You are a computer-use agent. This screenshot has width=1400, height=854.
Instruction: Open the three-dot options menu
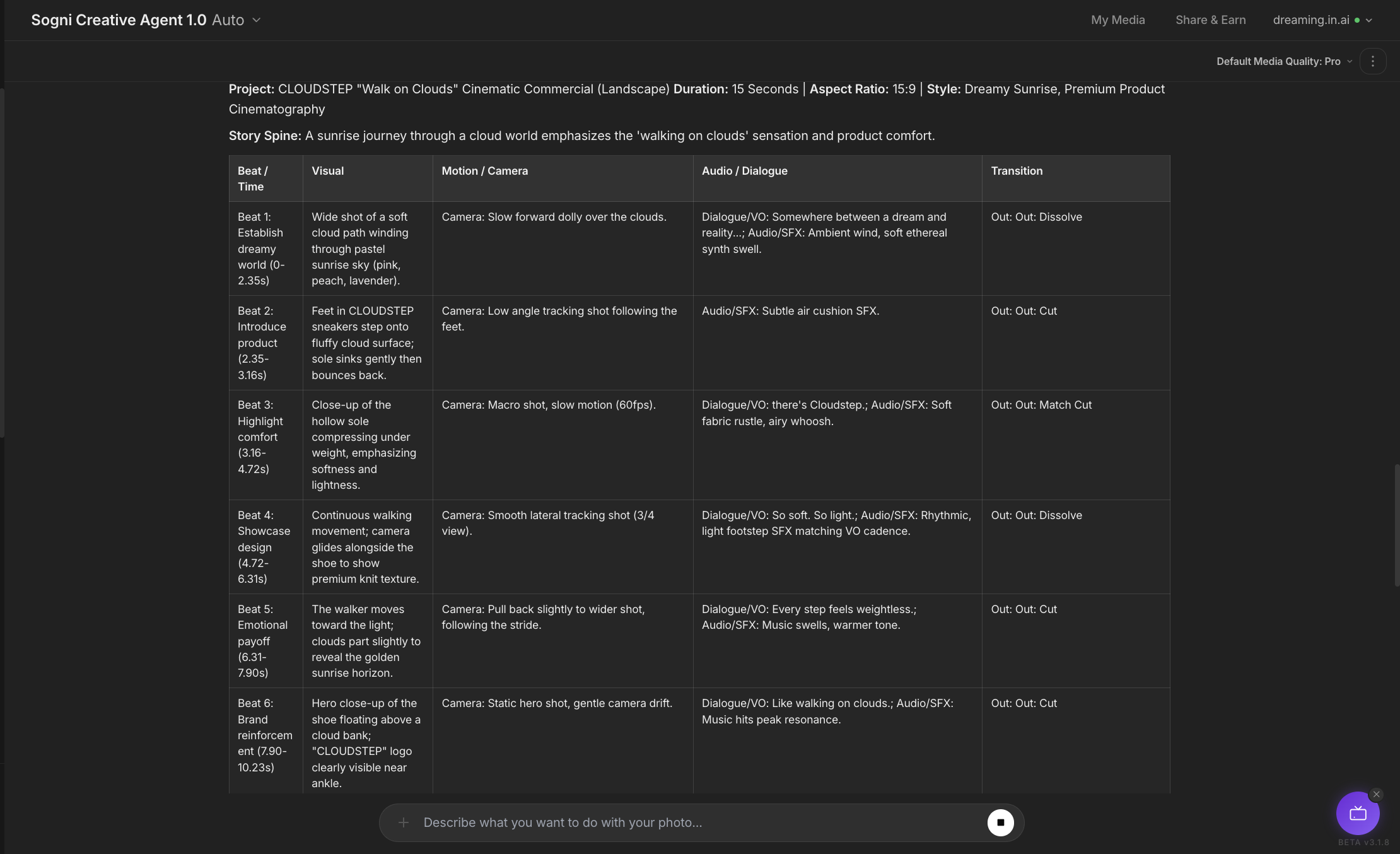click(1373, 61)
